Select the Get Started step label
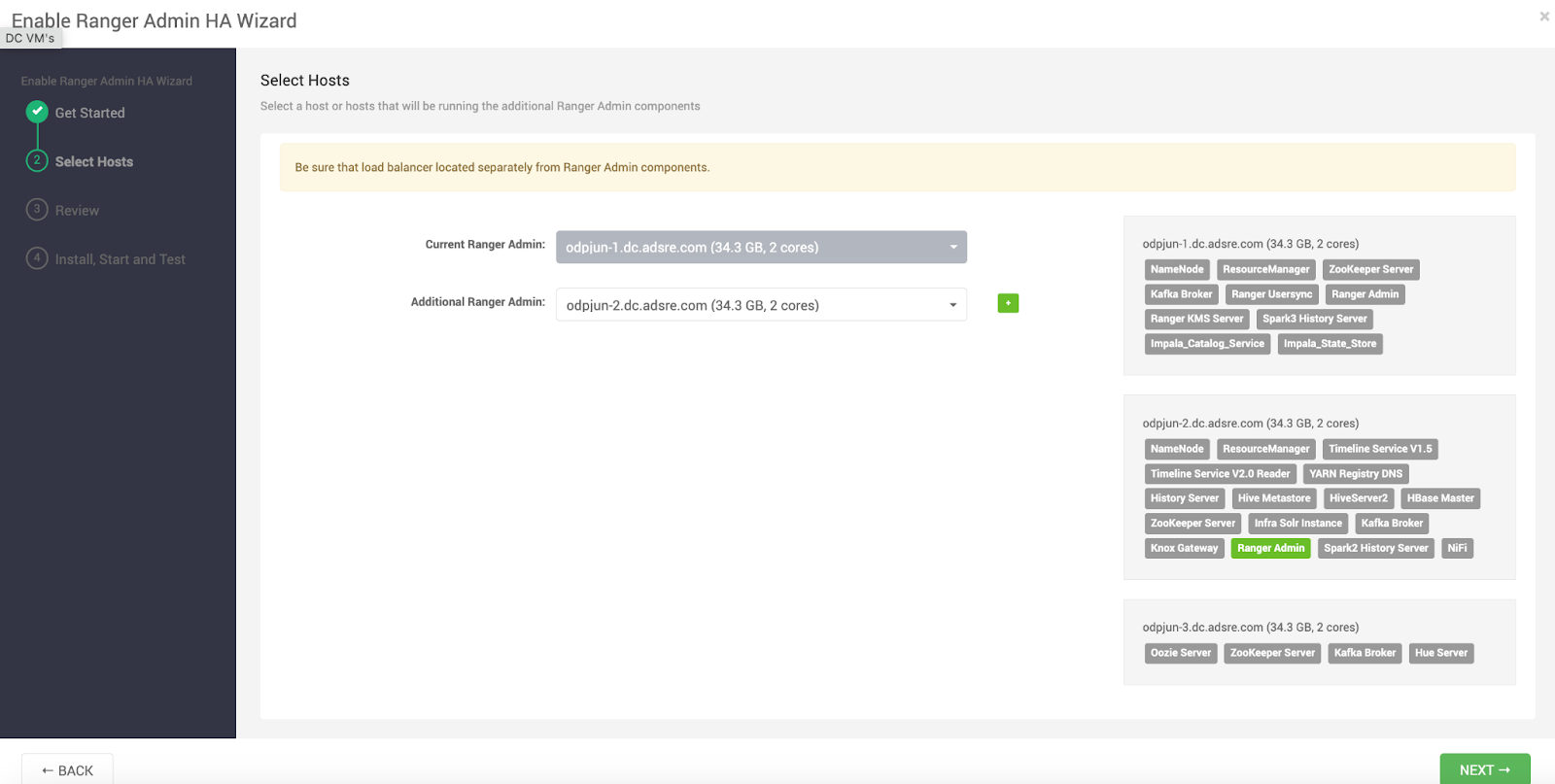The width and height of the screenshot is (1555, 784). click(x=90, y=113)
